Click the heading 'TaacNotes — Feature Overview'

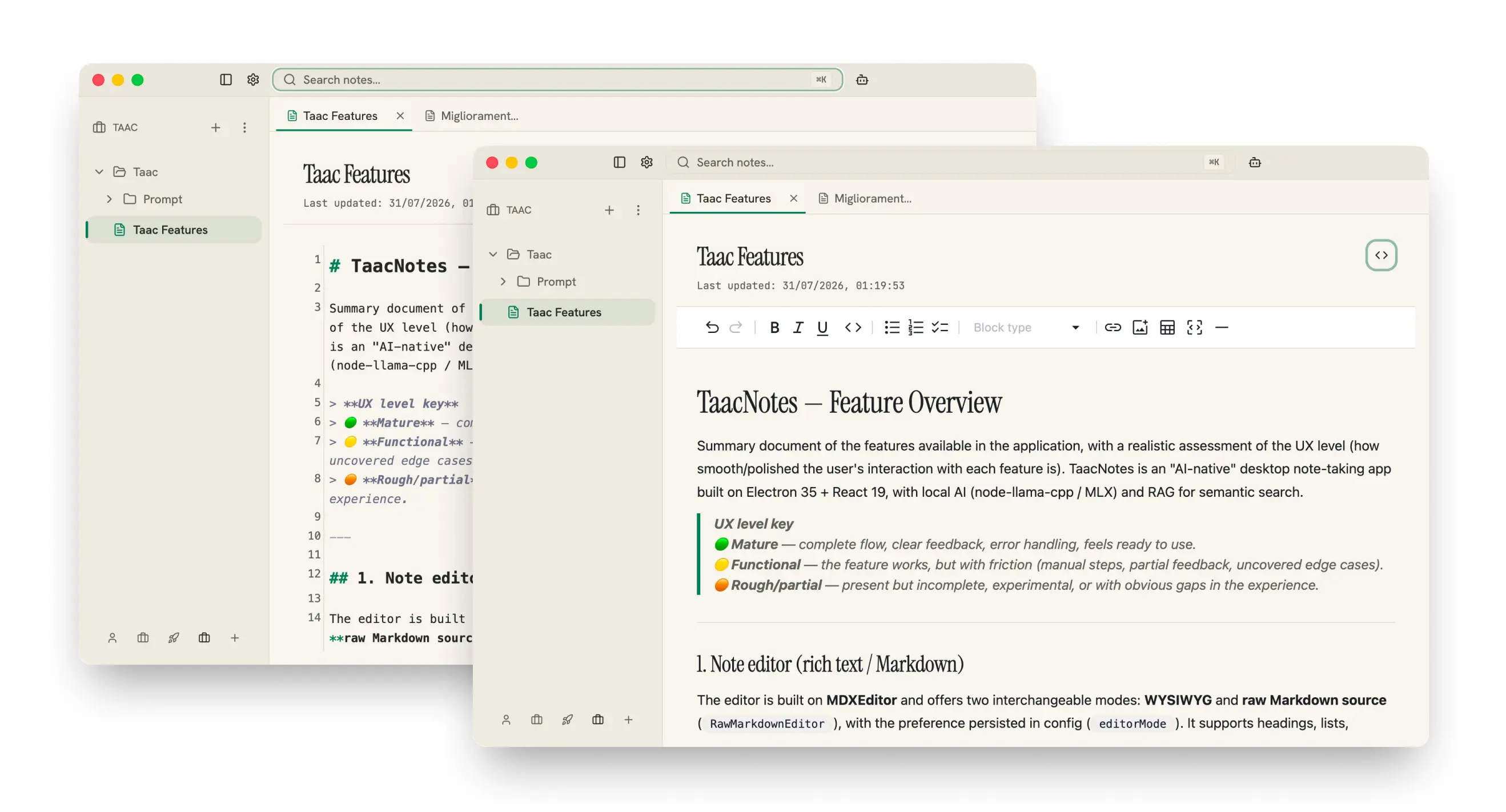[849, 402]
